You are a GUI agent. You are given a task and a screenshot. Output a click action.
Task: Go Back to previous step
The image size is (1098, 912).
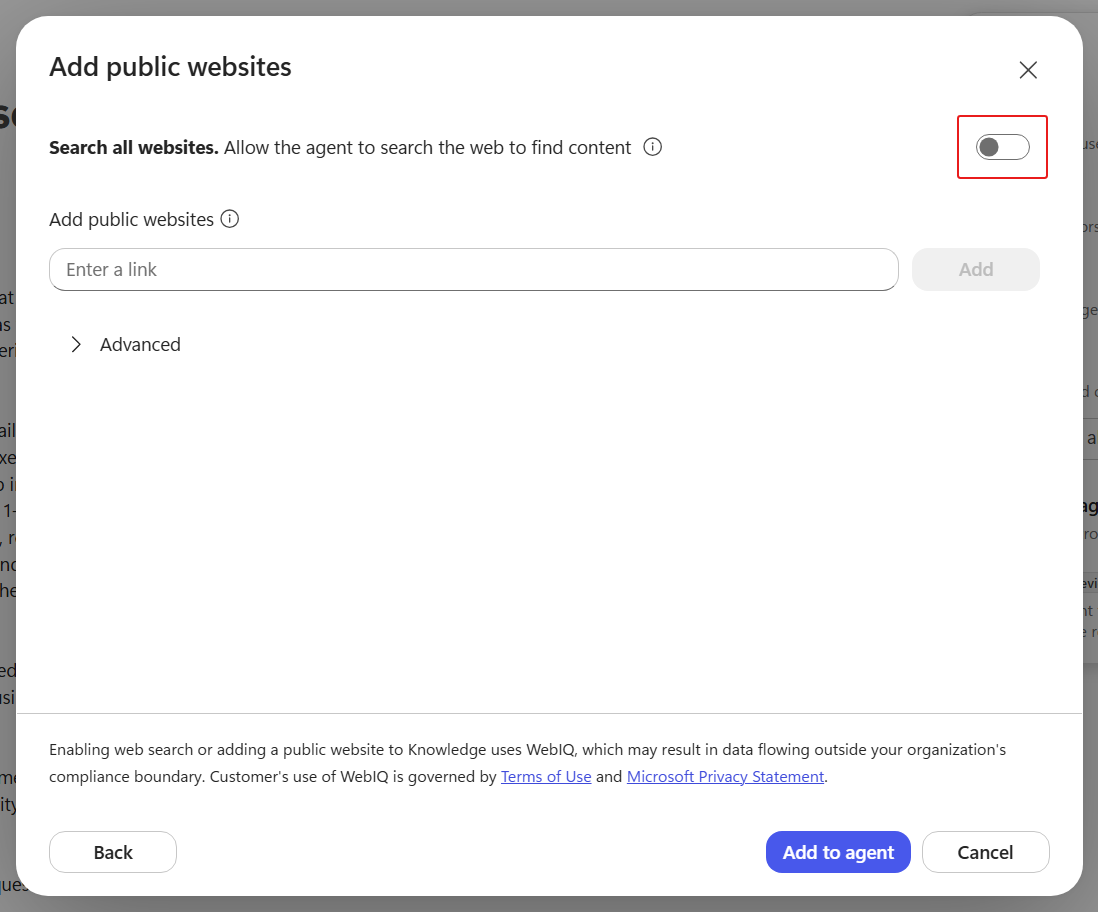(113, 852)
